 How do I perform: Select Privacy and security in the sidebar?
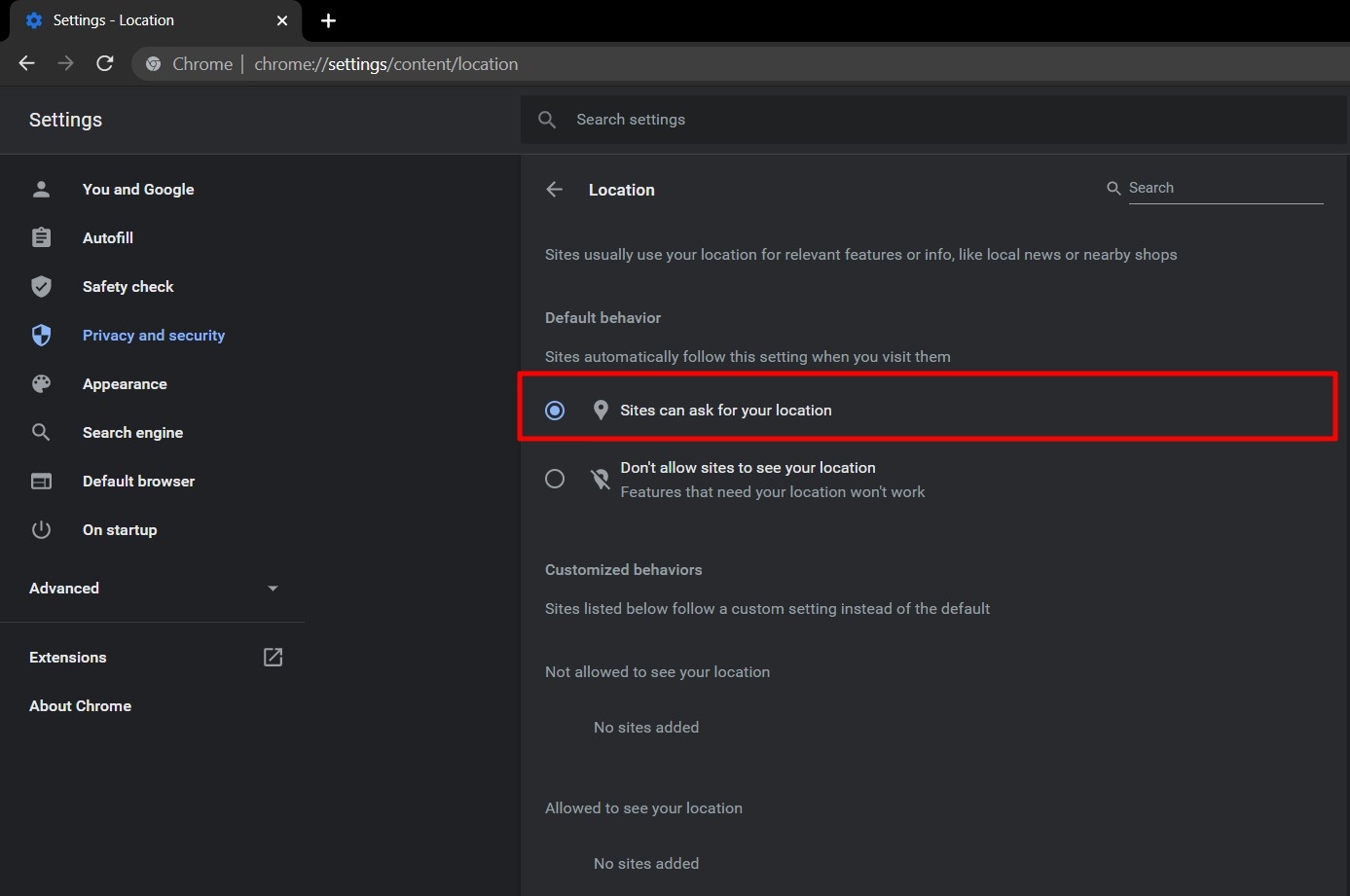coord(153,335)
